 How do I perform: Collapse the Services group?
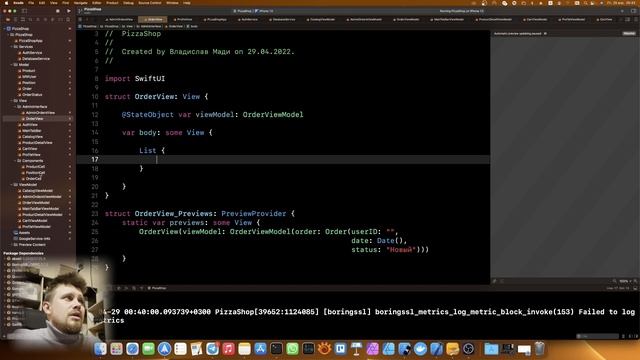point(11,47)
